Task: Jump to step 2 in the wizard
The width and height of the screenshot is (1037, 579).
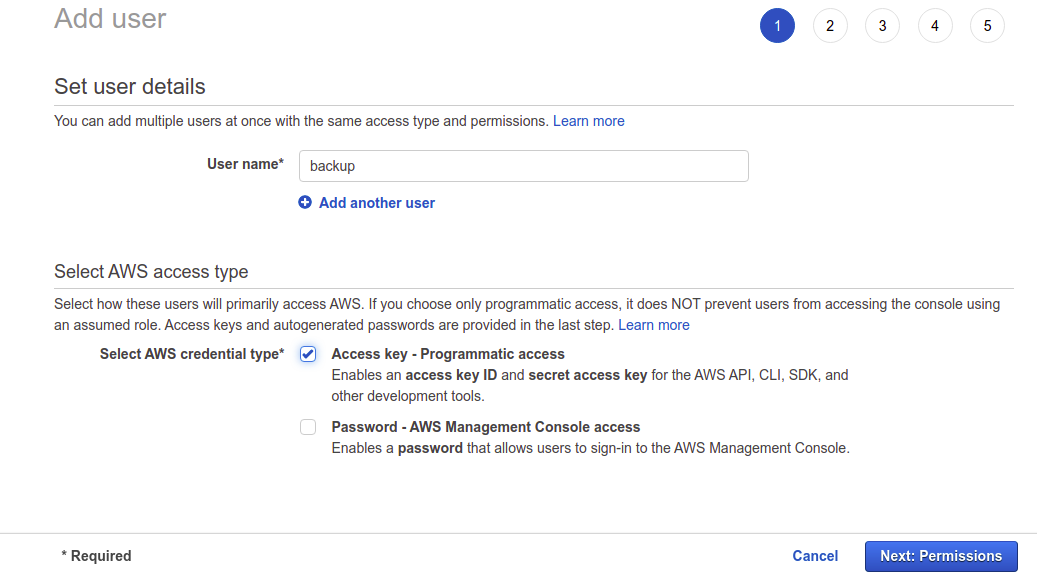Action: coord(830,26)
